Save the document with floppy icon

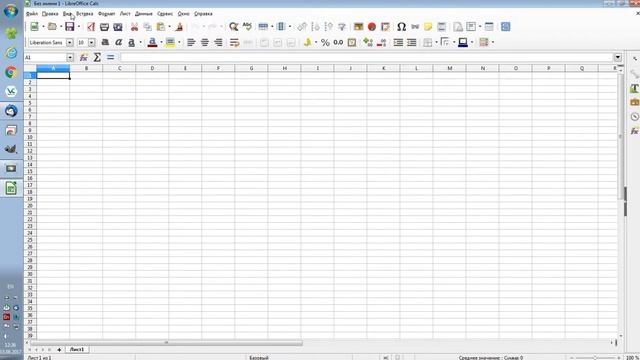click(x=70, y=27)
